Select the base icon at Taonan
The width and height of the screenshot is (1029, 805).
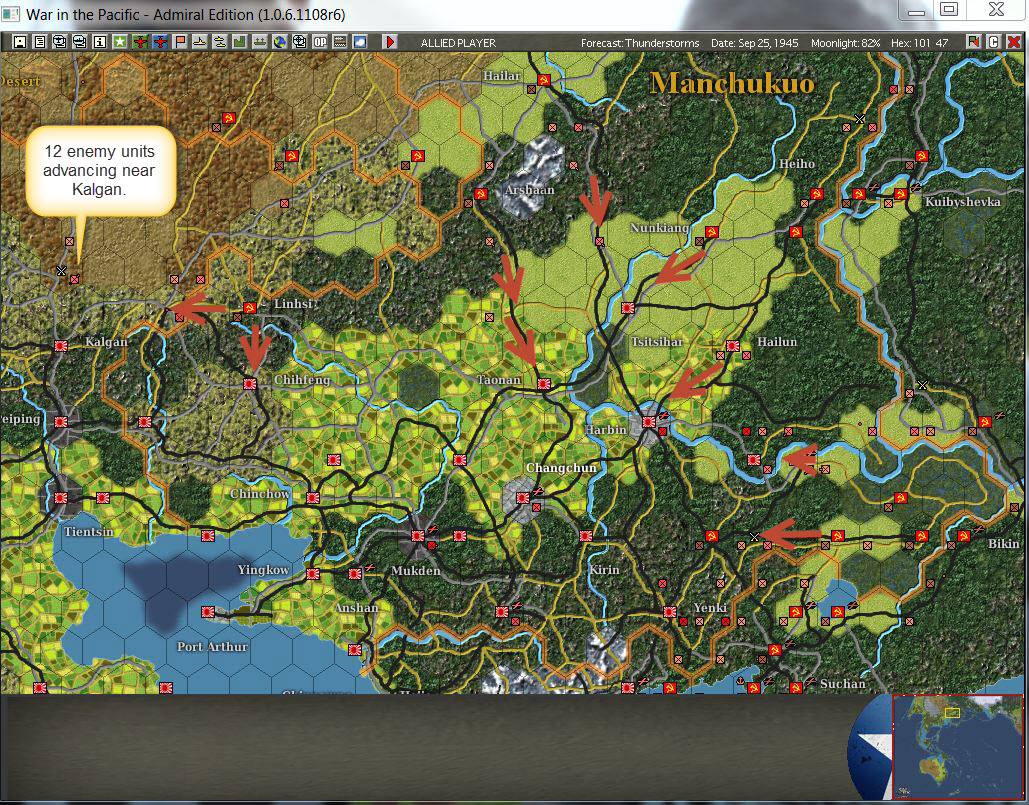pos(543,384)
